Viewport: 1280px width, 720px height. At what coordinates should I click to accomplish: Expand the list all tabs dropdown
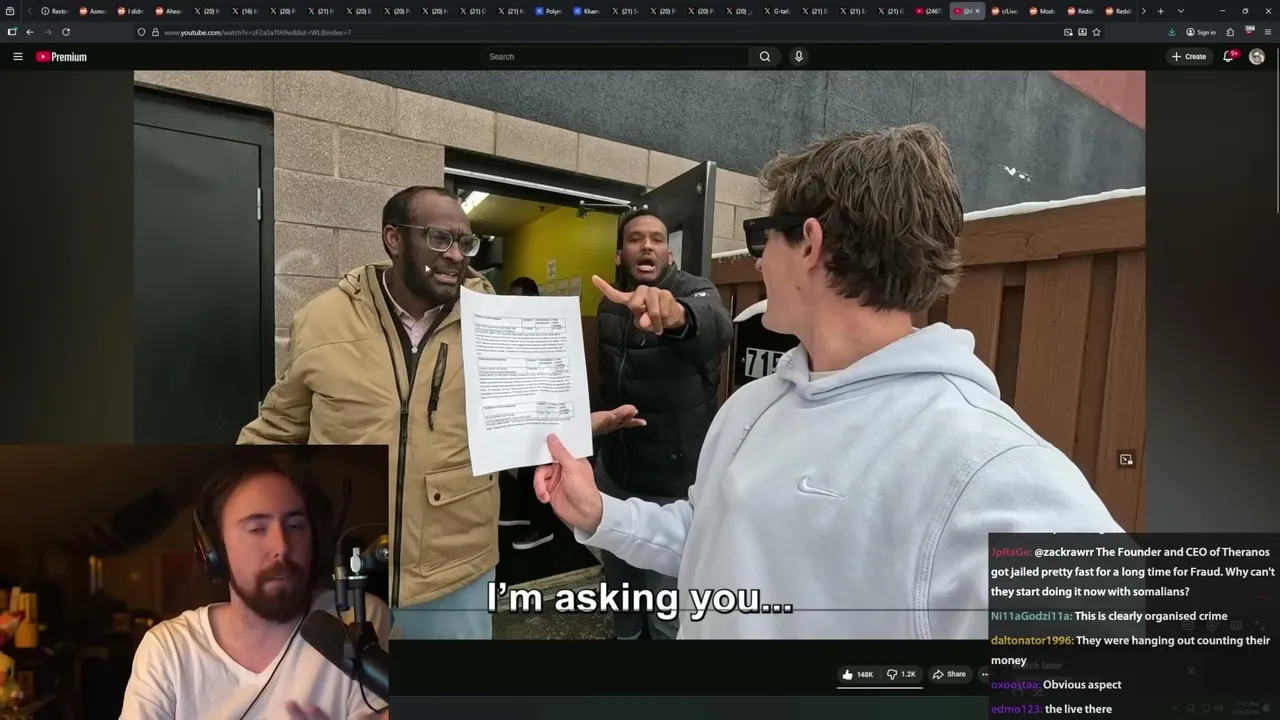point(1181,11)
